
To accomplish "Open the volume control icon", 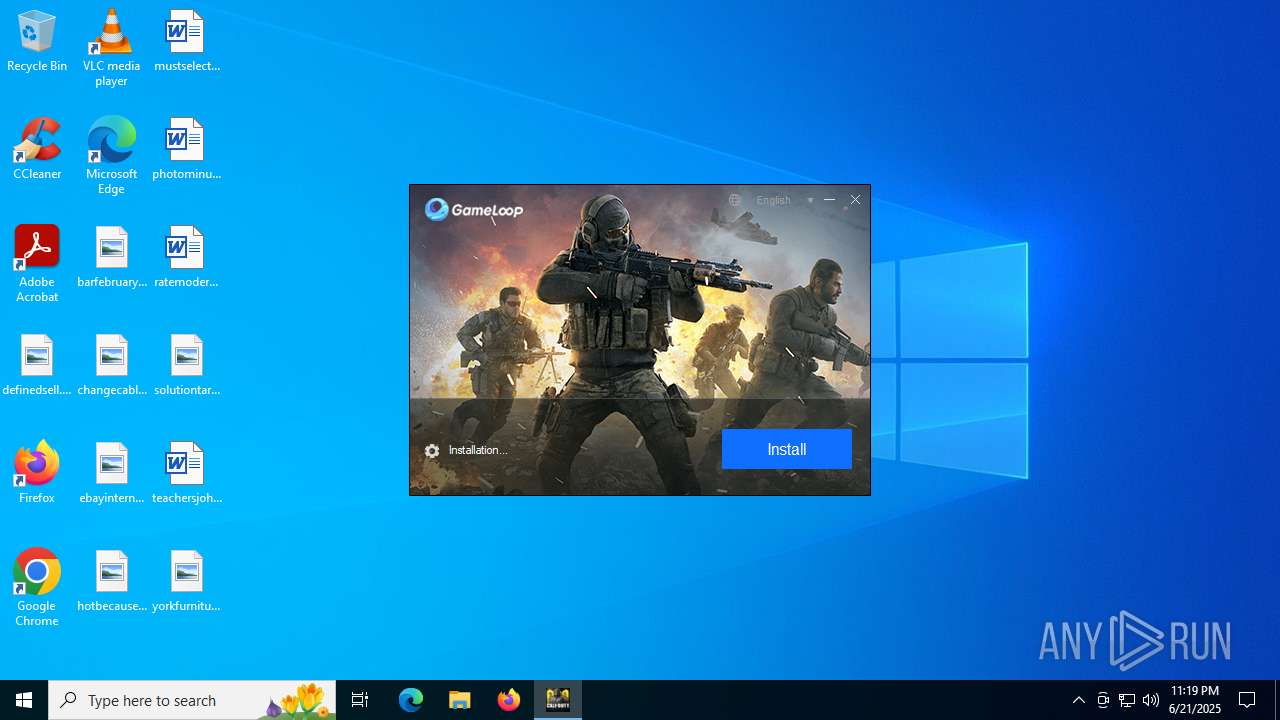I will (1151, 700).
